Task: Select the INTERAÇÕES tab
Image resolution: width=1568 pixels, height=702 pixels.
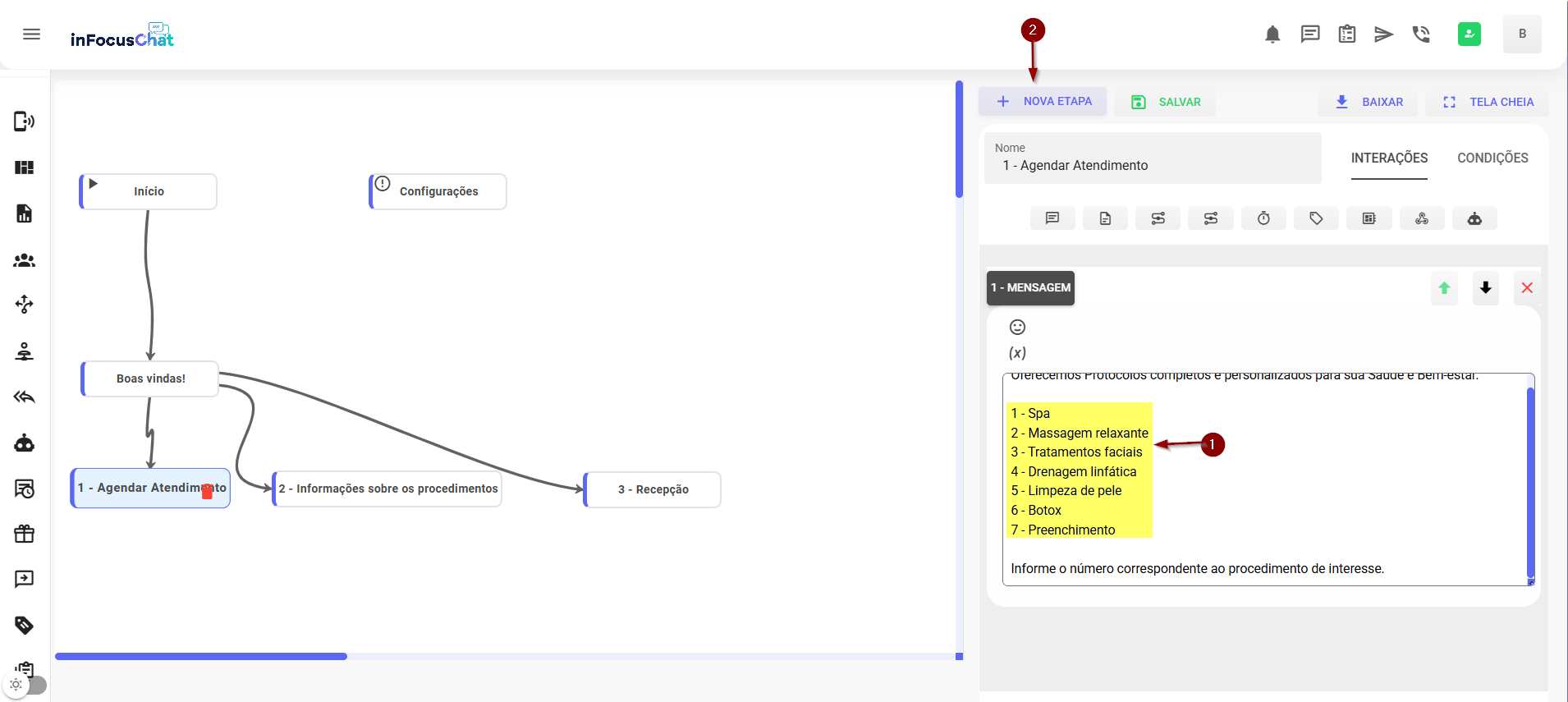Action: point(1389,158)
